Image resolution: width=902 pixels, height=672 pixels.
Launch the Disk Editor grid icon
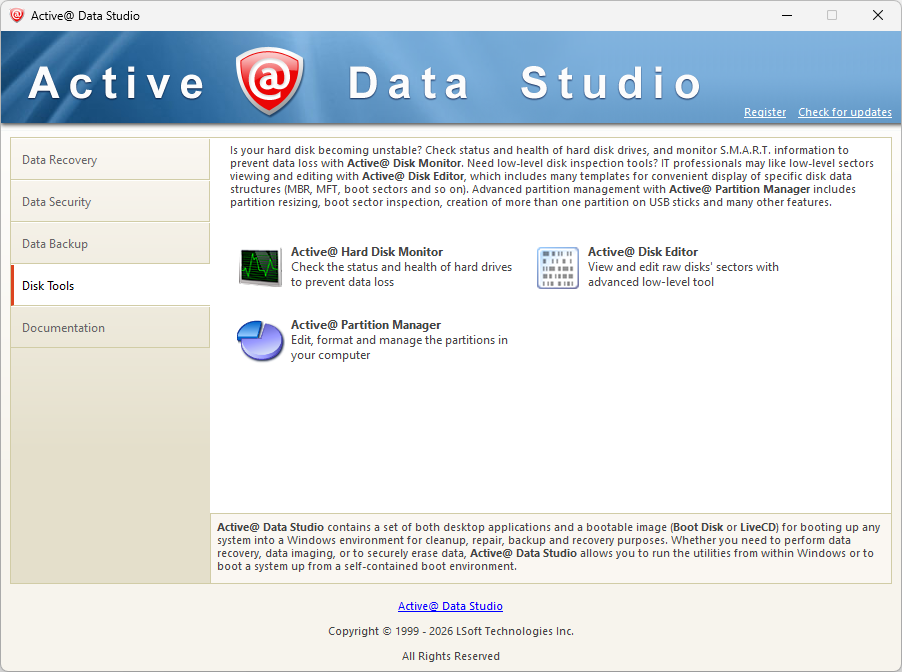[x=557, y=268]
